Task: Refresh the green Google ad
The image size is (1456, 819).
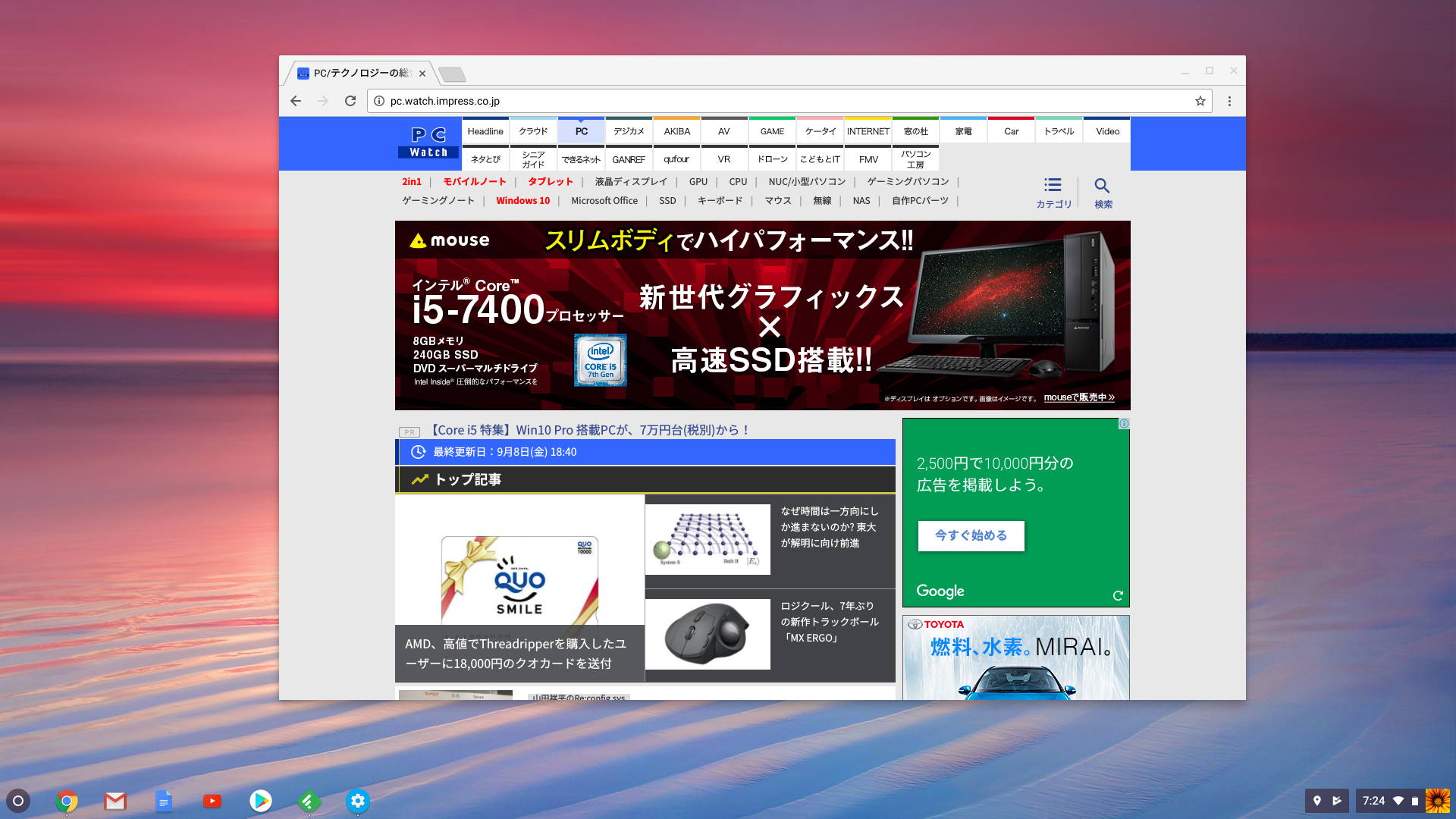Action: click(x=1117, y=595)
